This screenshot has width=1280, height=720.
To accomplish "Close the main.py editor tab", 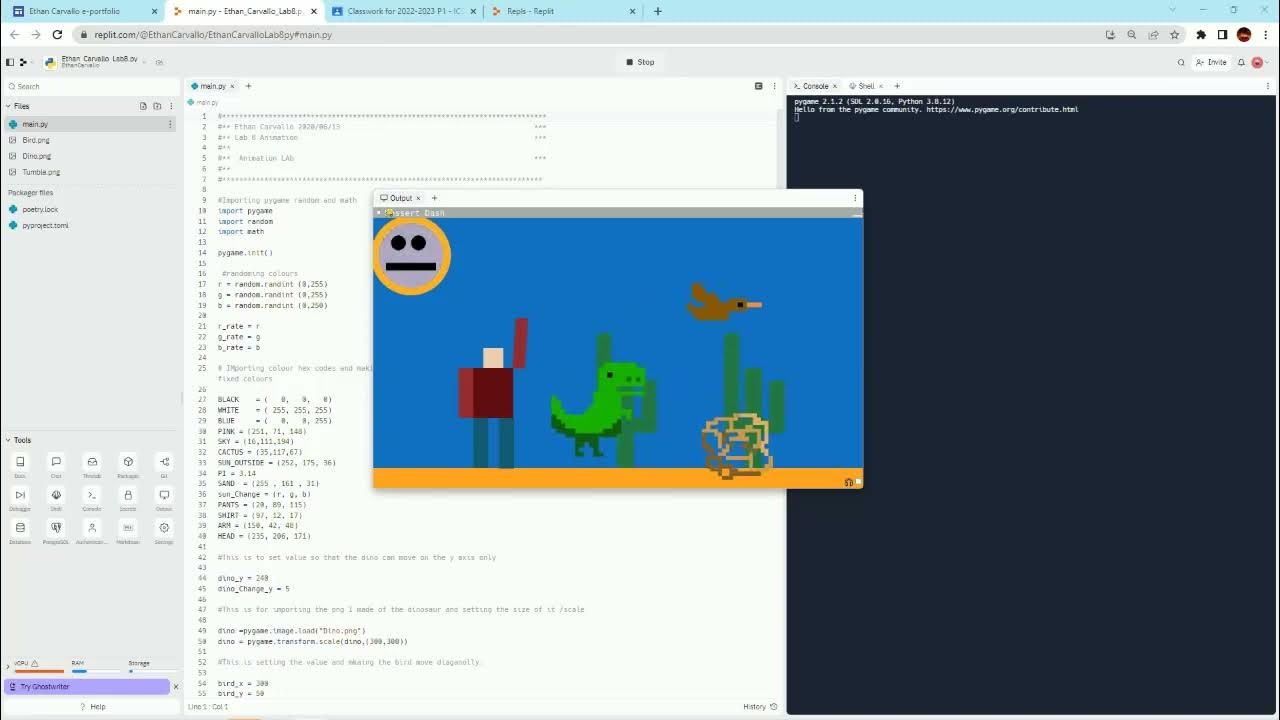I will pyautogui.click(x=233, y=86).
